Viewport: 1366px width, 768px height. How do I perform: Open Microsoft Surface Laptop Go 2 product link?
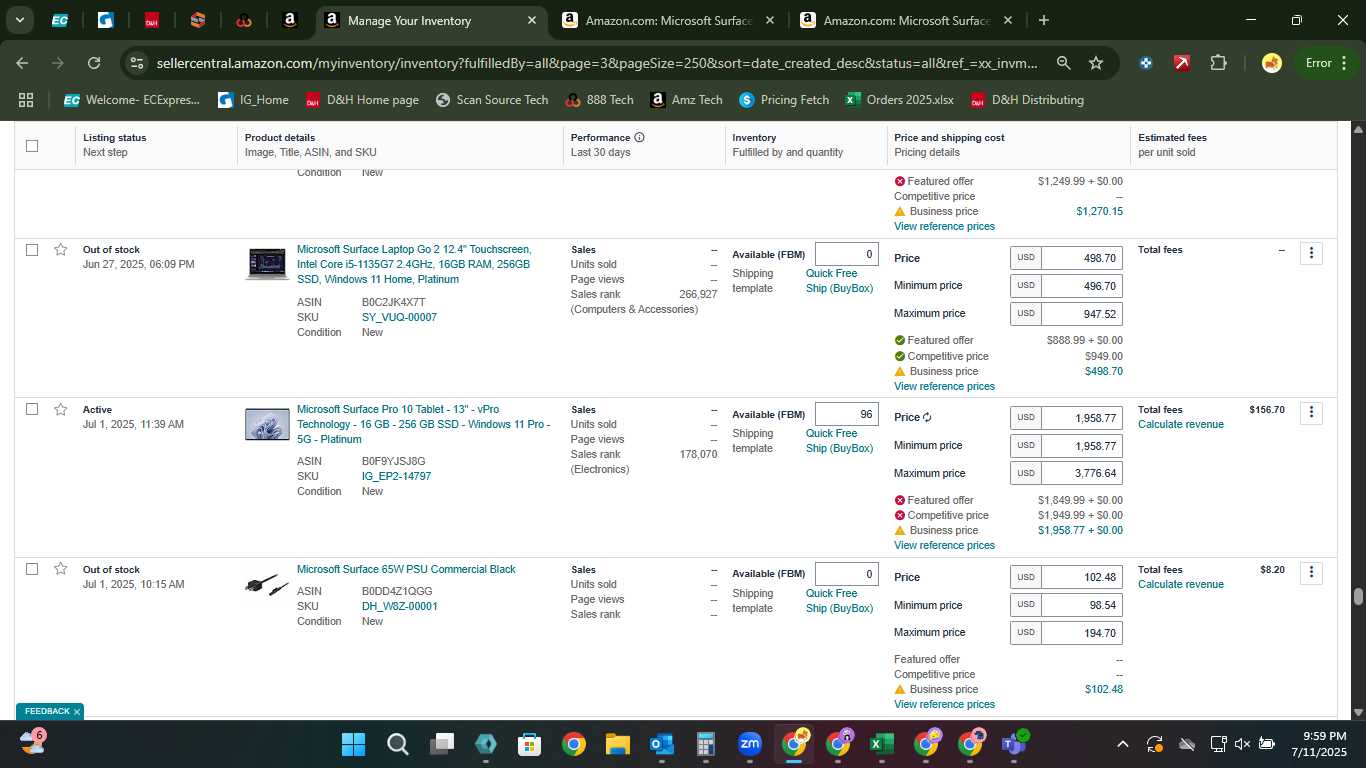(x=414, y=265)
